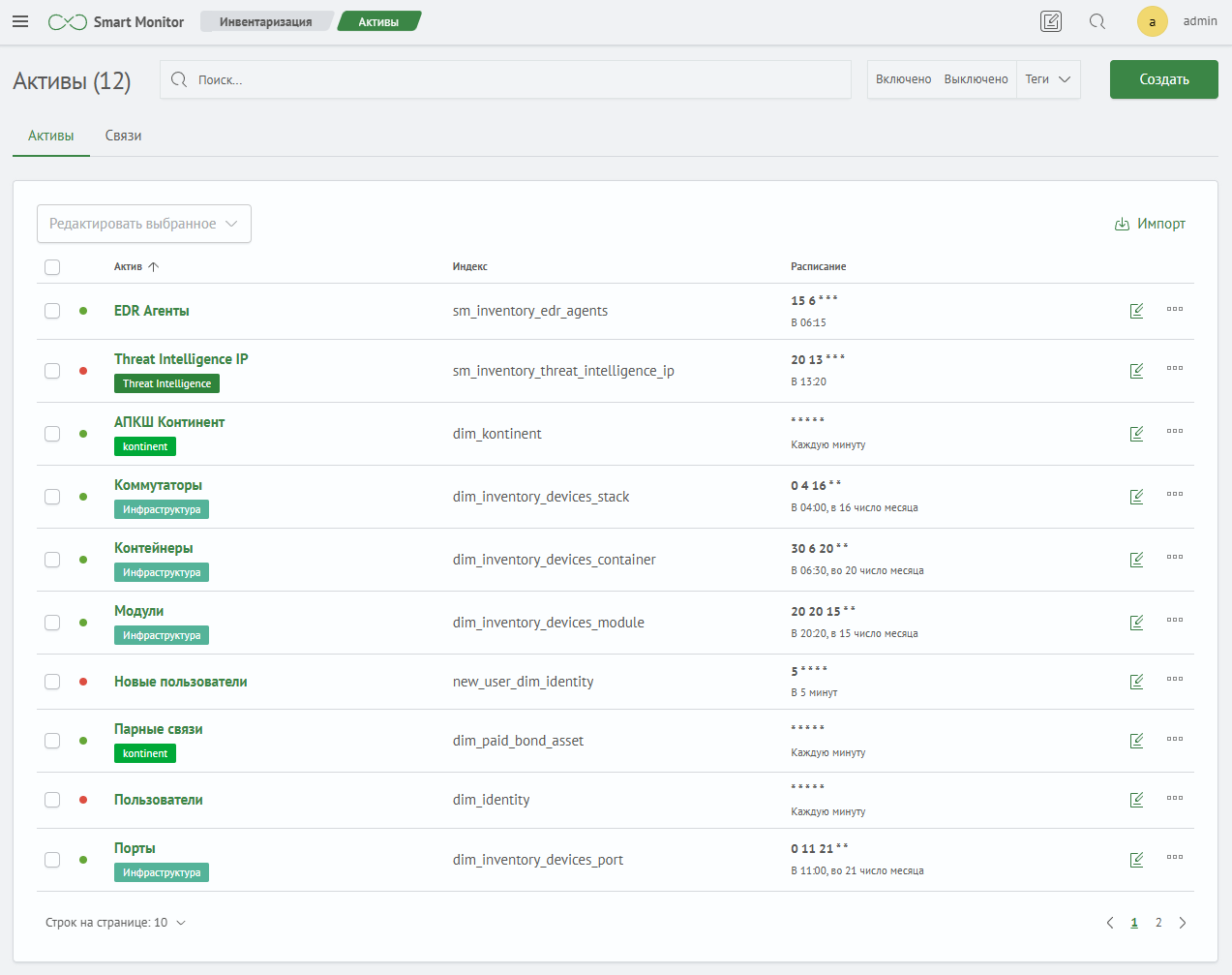Check the Threat Intelligence IP row checkbox
Image resolution: width=1232 pixels, height=975 pixels.
click(x=52, y=371)
